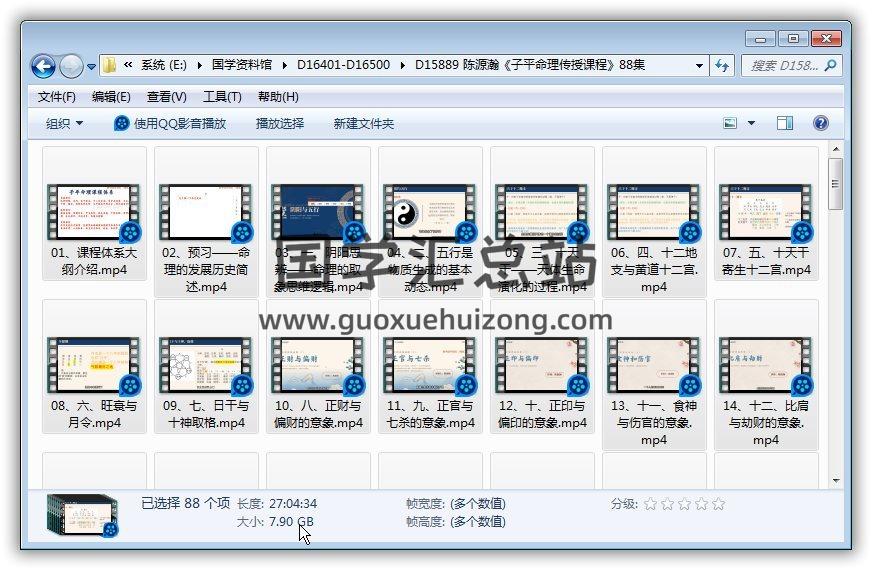Click the scrollbar down arrow
The height and width of the screenshot is (570, 872).
coord(835,480)
